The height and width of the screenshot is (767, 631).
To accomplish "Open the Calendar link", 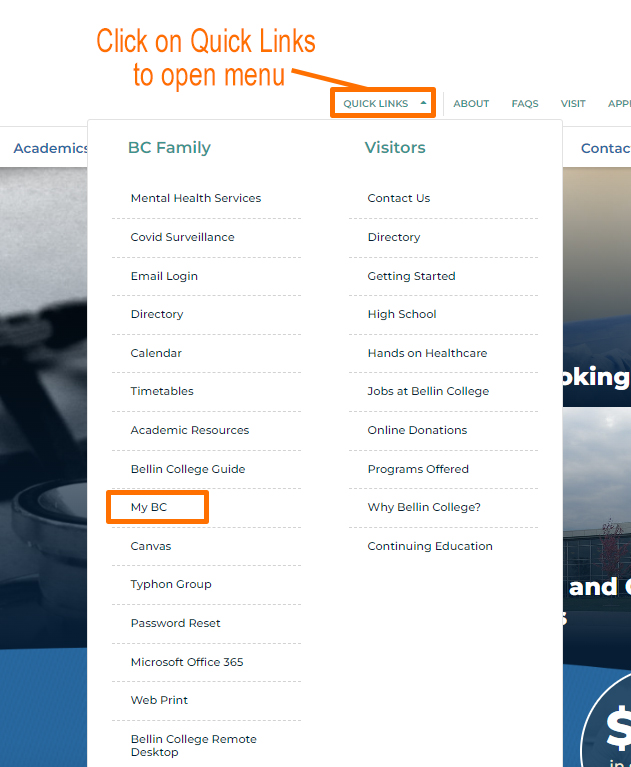I will pos(156,353).
